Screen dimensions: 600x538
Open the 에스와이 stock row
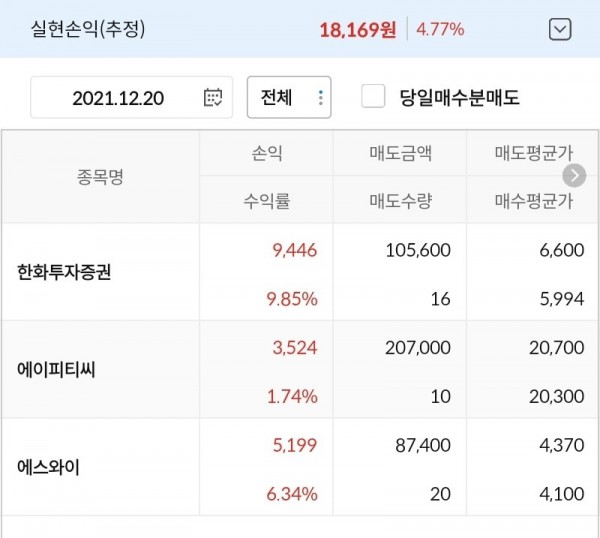pyautogui.click(x=51, y=466)
